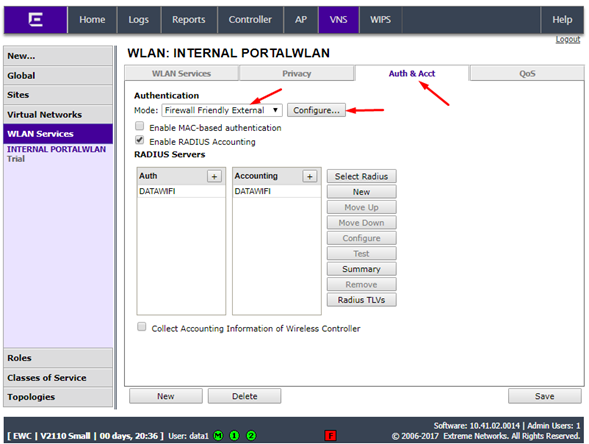Screen dimensions: 589x444
Task: Open Sites in the sidebar
Action: pos(58,95)
